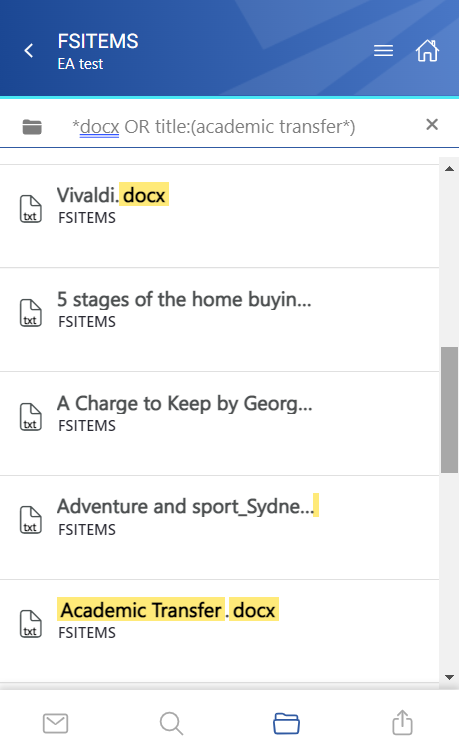This screenshot has width=459, height=747.
Task: Clear the search query with X
Action: point(432,125)
